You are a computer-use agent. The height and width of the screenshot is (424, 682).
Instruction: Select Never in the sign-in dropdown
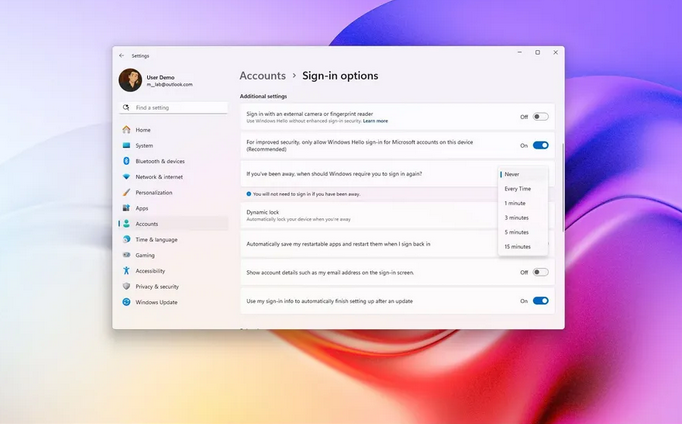523,174
